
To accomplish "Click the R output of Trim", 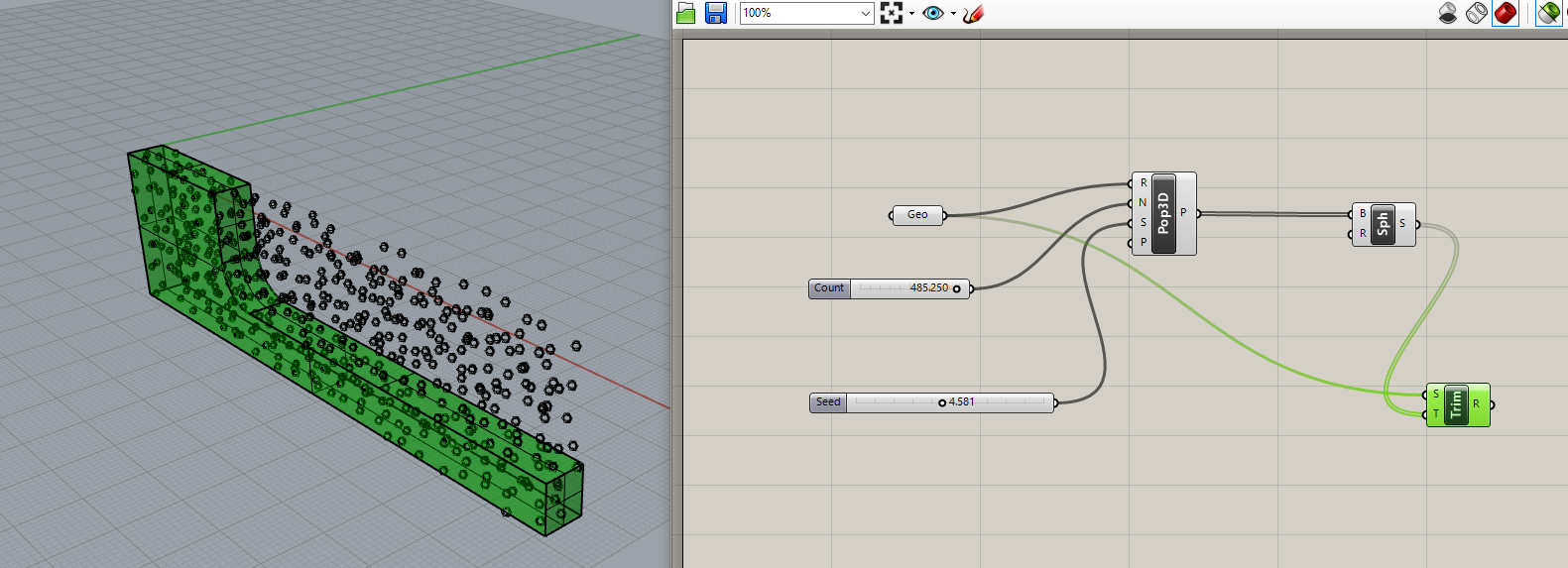I will (1477, 404).
